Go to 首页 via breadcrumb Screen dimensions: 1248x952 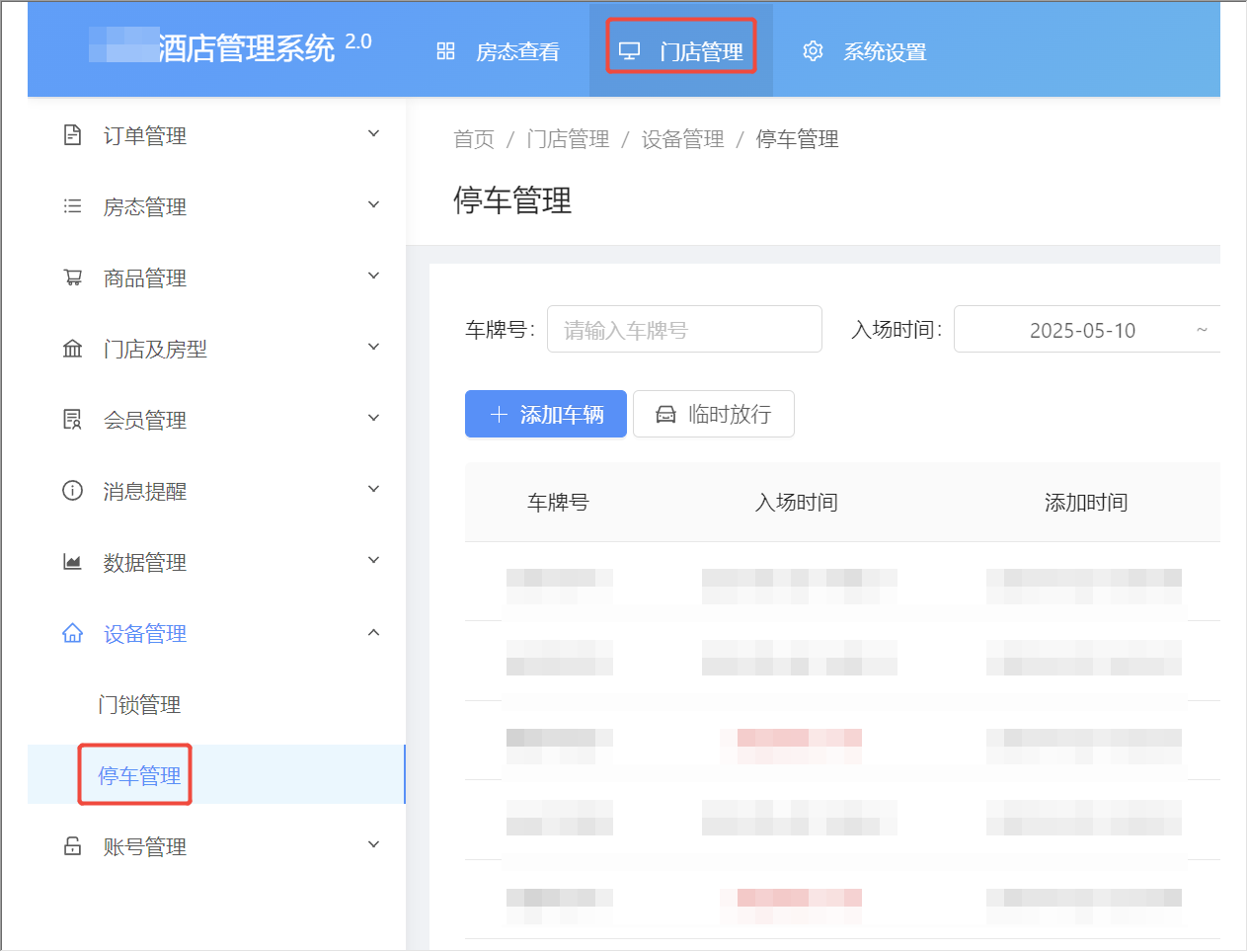474,139
